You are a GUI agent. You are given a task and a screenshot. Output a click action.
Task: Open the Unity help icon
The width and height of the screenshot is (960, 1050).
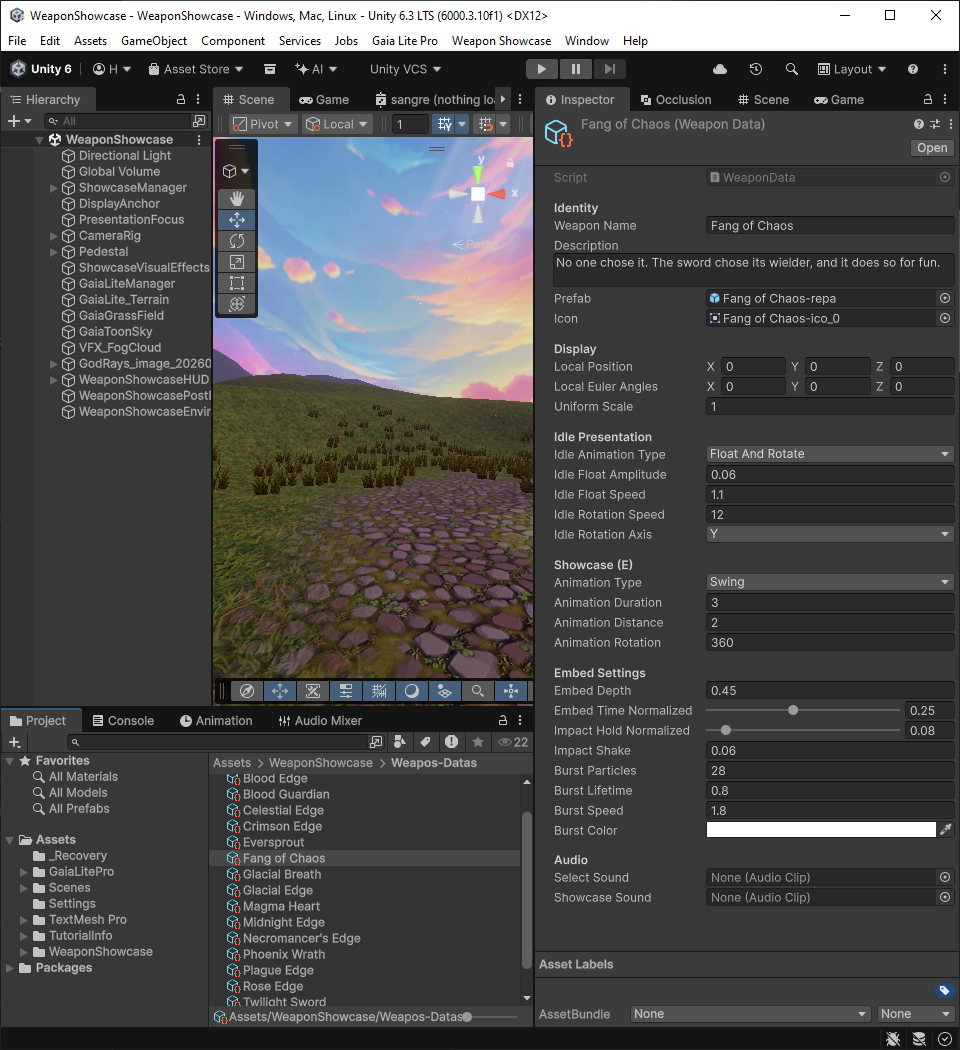pos(912,69)
